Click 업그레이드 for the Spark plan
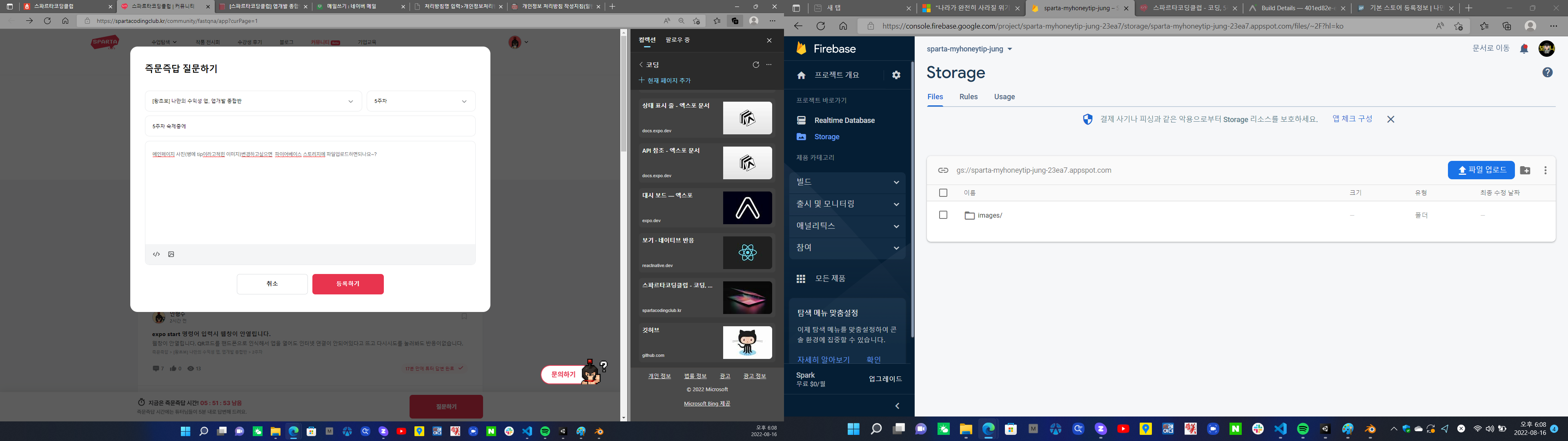The height and width of the screenshot is (441, 1568). [x=885, y=379]
